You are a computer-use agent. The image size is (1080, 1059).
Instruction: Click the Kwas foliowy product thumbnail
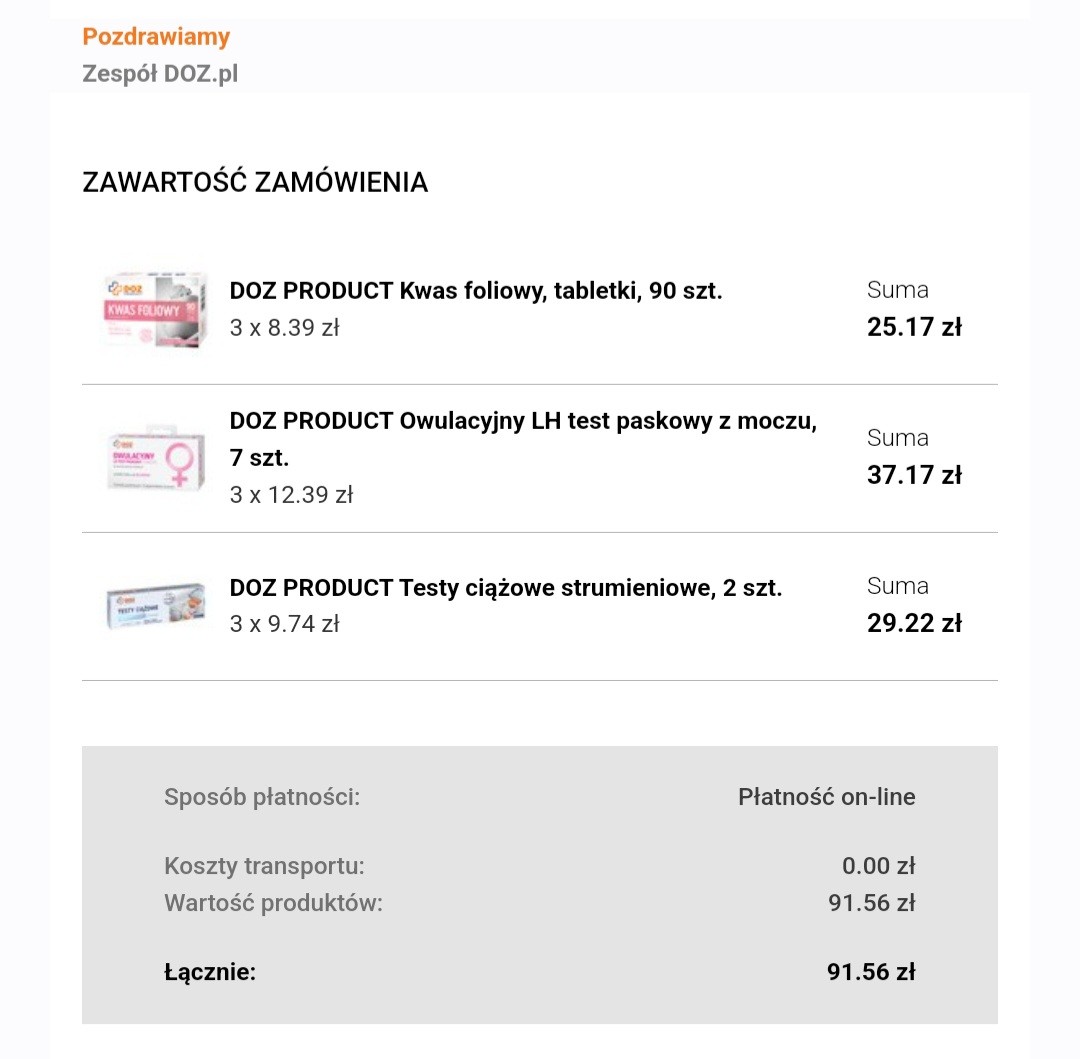(156, 310)
